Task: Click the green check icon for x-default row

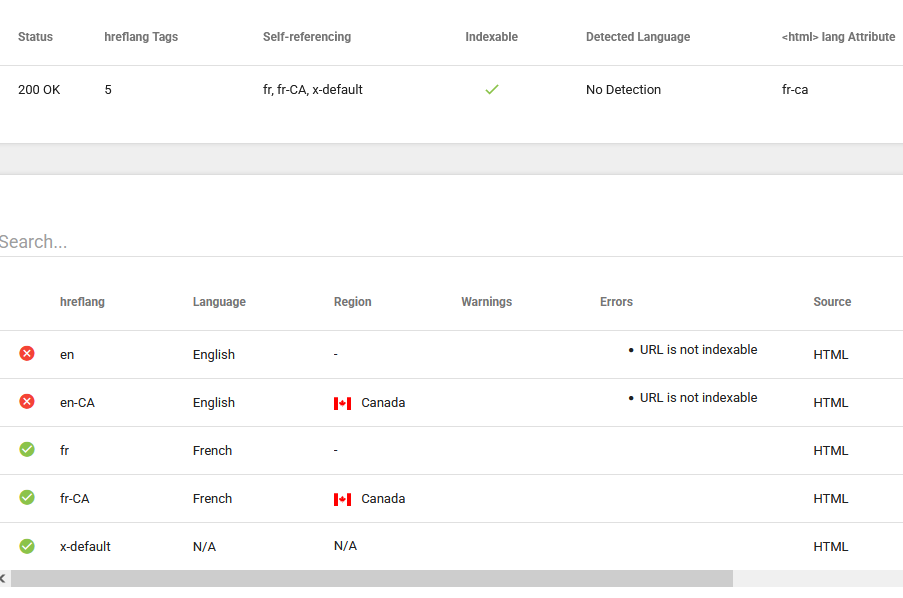Action: coord(27,546)
